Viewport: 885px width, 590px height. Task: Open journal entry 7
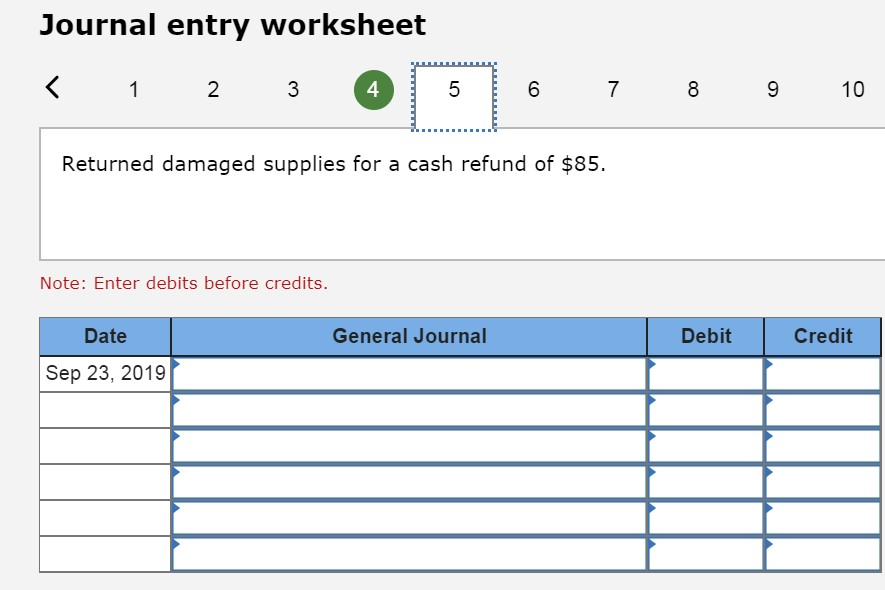click(613, 89)
